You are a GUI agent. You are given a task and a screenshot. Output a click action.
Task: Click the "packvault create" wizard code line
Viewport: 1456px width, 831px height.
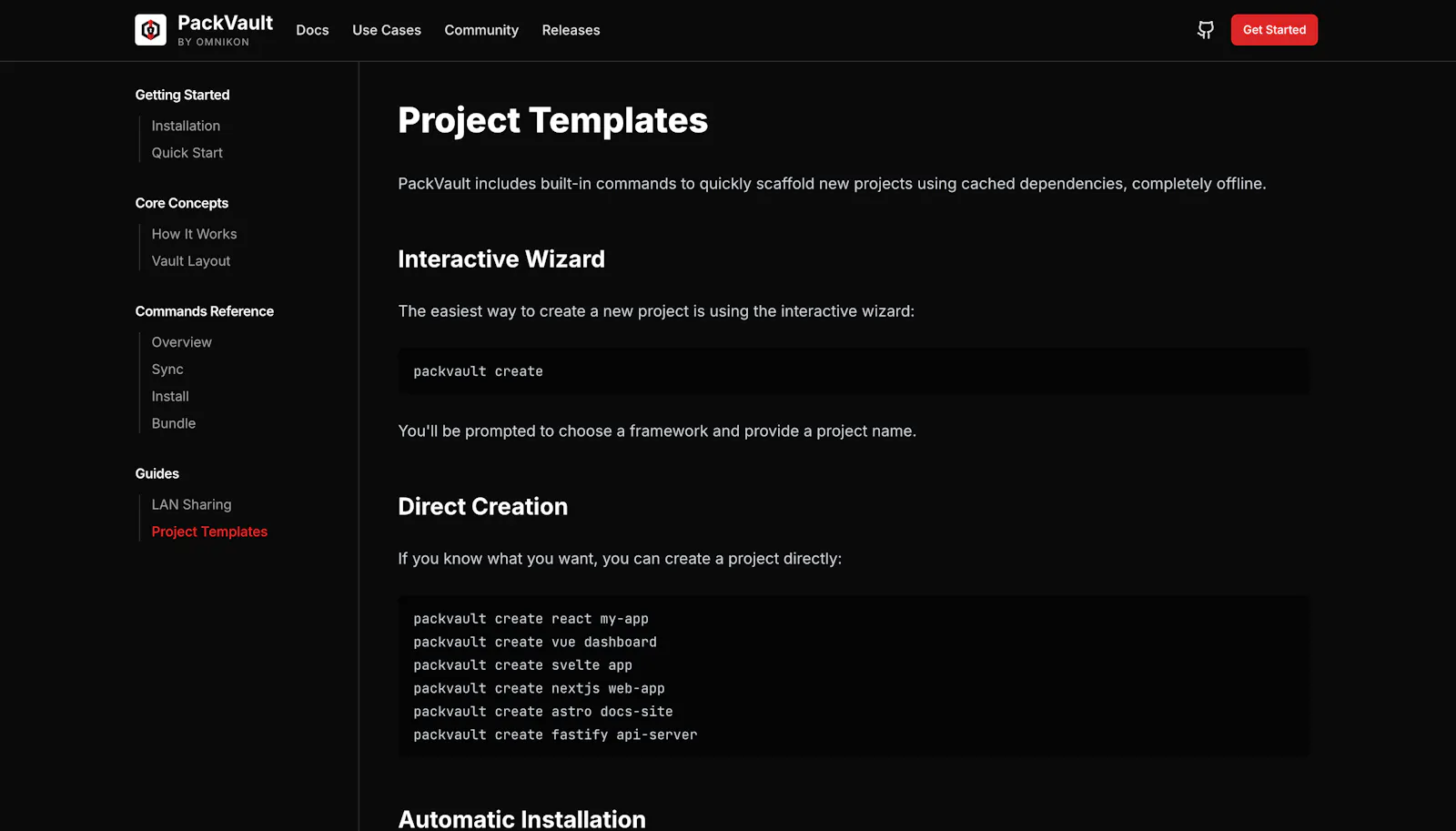pos(478,371)
